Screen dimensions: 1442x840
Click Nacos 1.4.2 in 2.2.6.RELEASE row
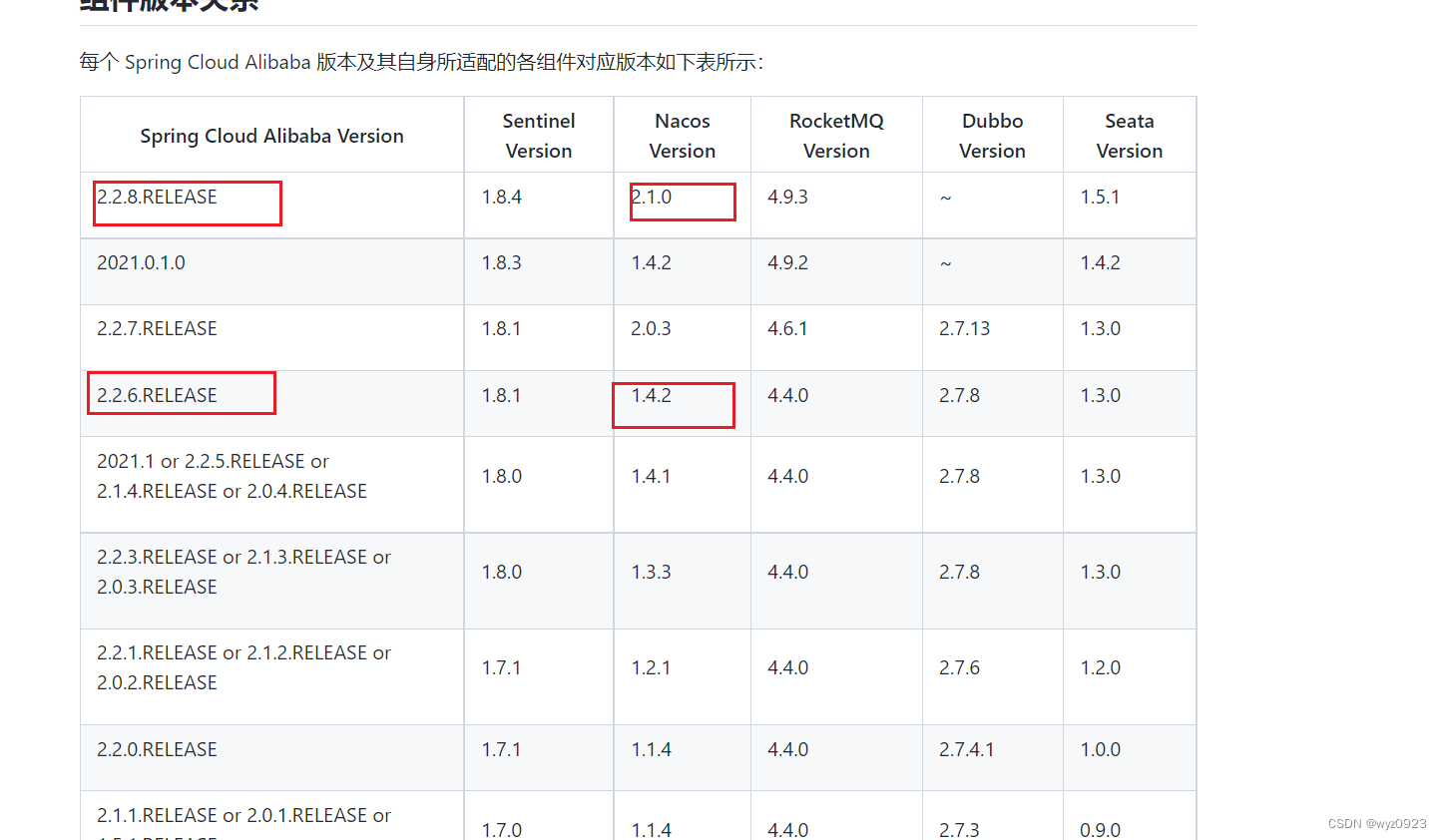coord(683,403)
